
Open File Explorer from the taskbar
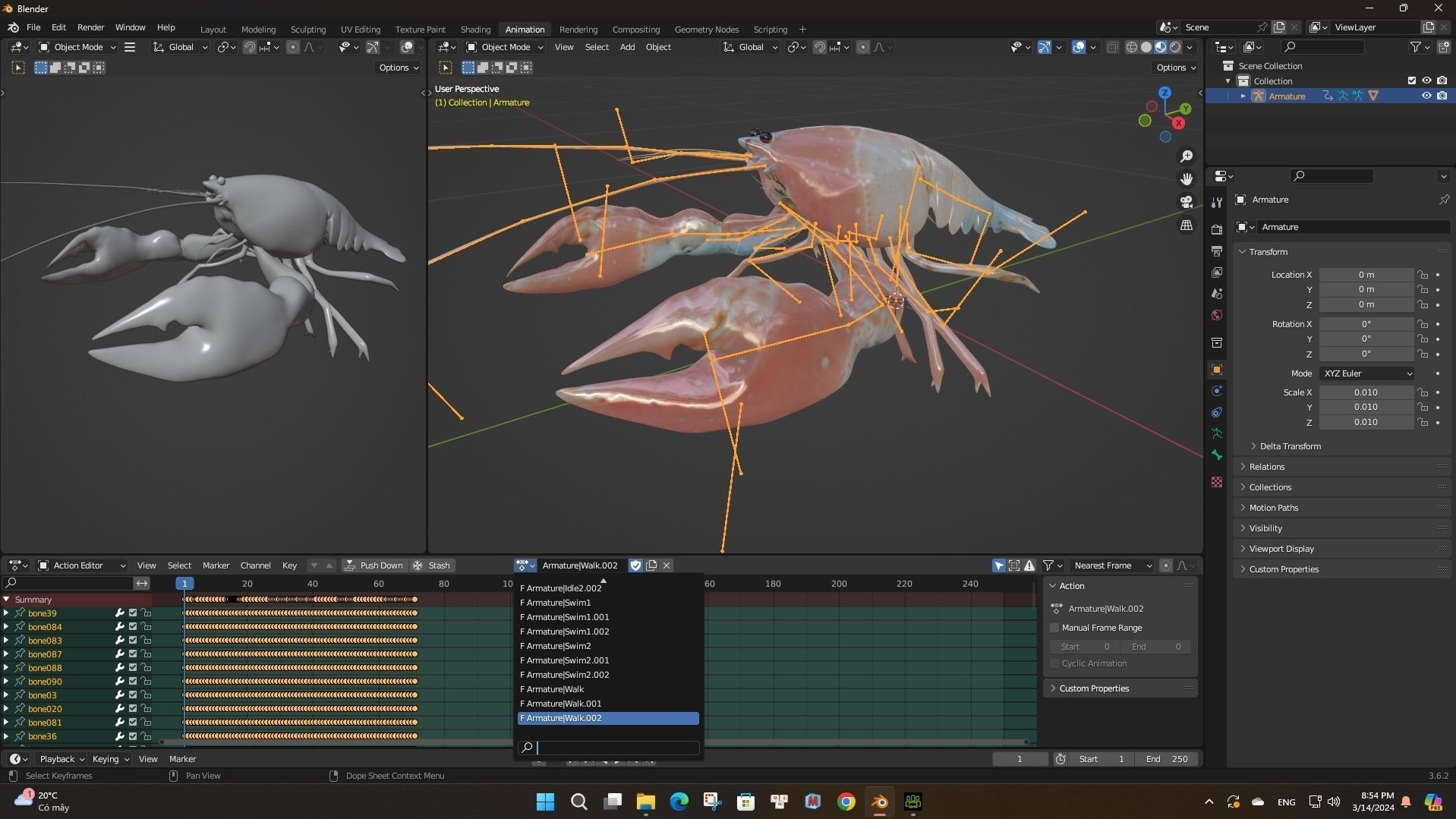coord(645,802)
